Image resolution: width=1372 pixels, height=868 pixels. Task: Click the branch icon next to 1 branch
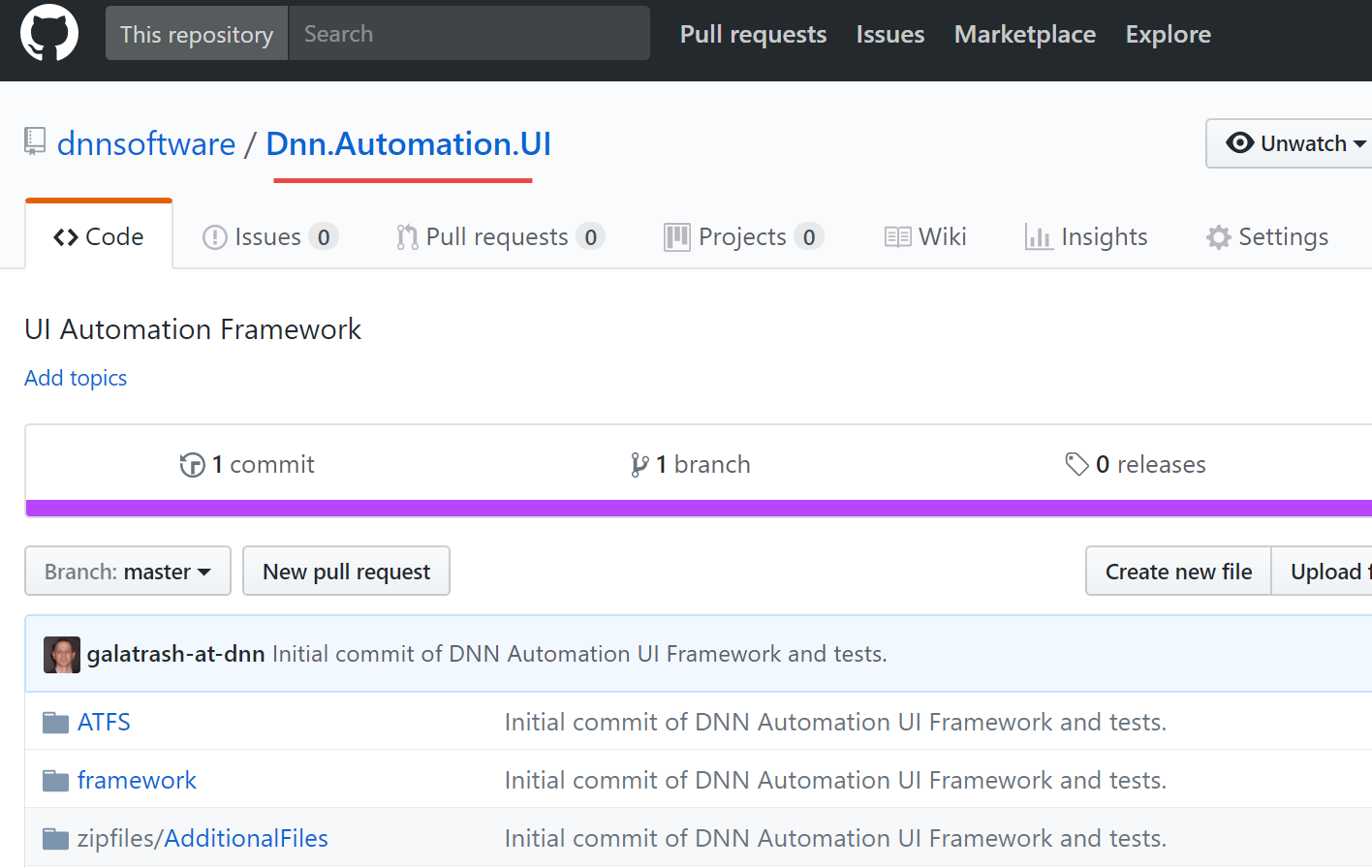tap(639, 465)
